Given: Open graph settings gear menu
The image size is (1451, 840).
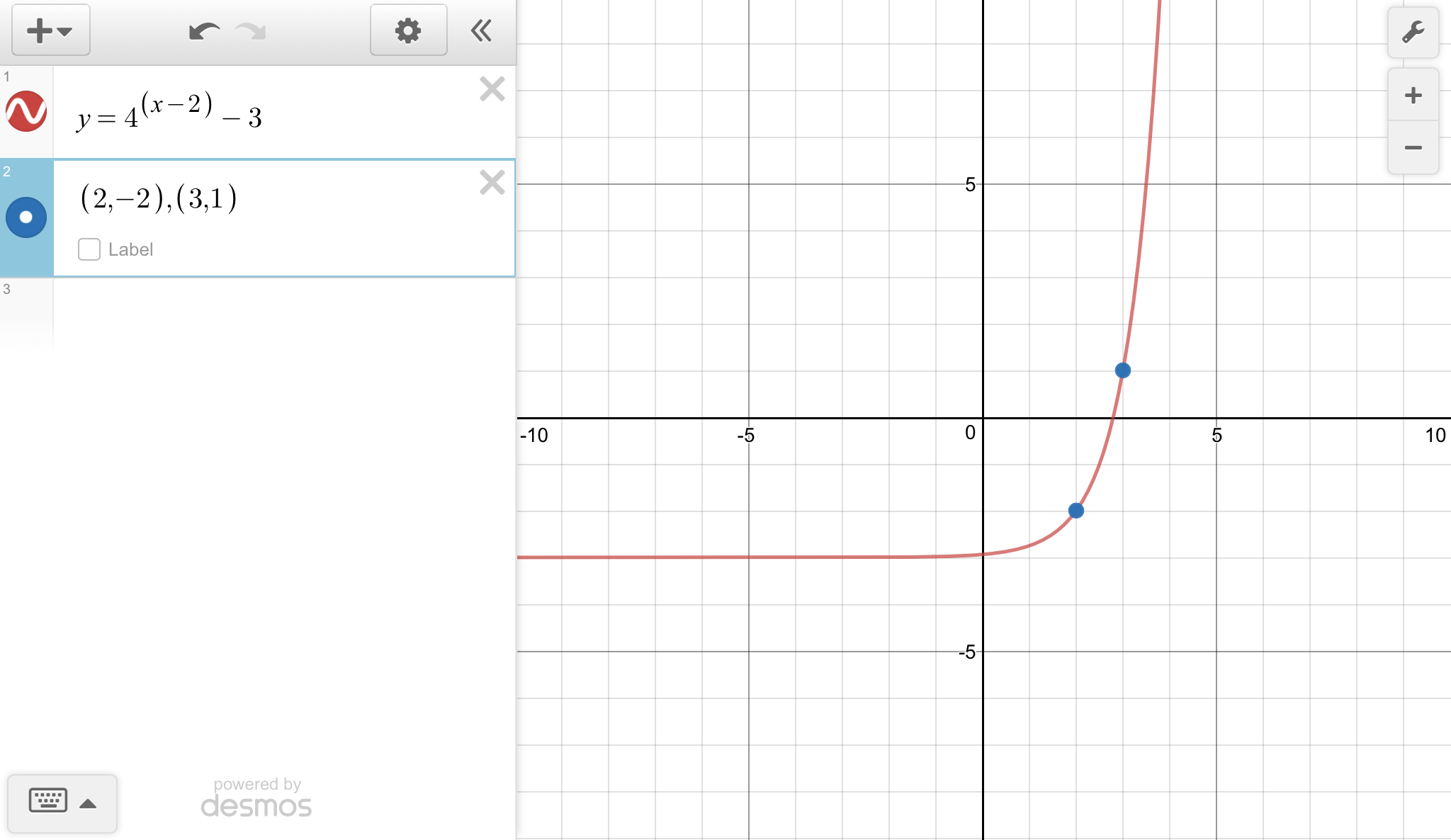Looking at the screenshot, I should click(408, 30).
